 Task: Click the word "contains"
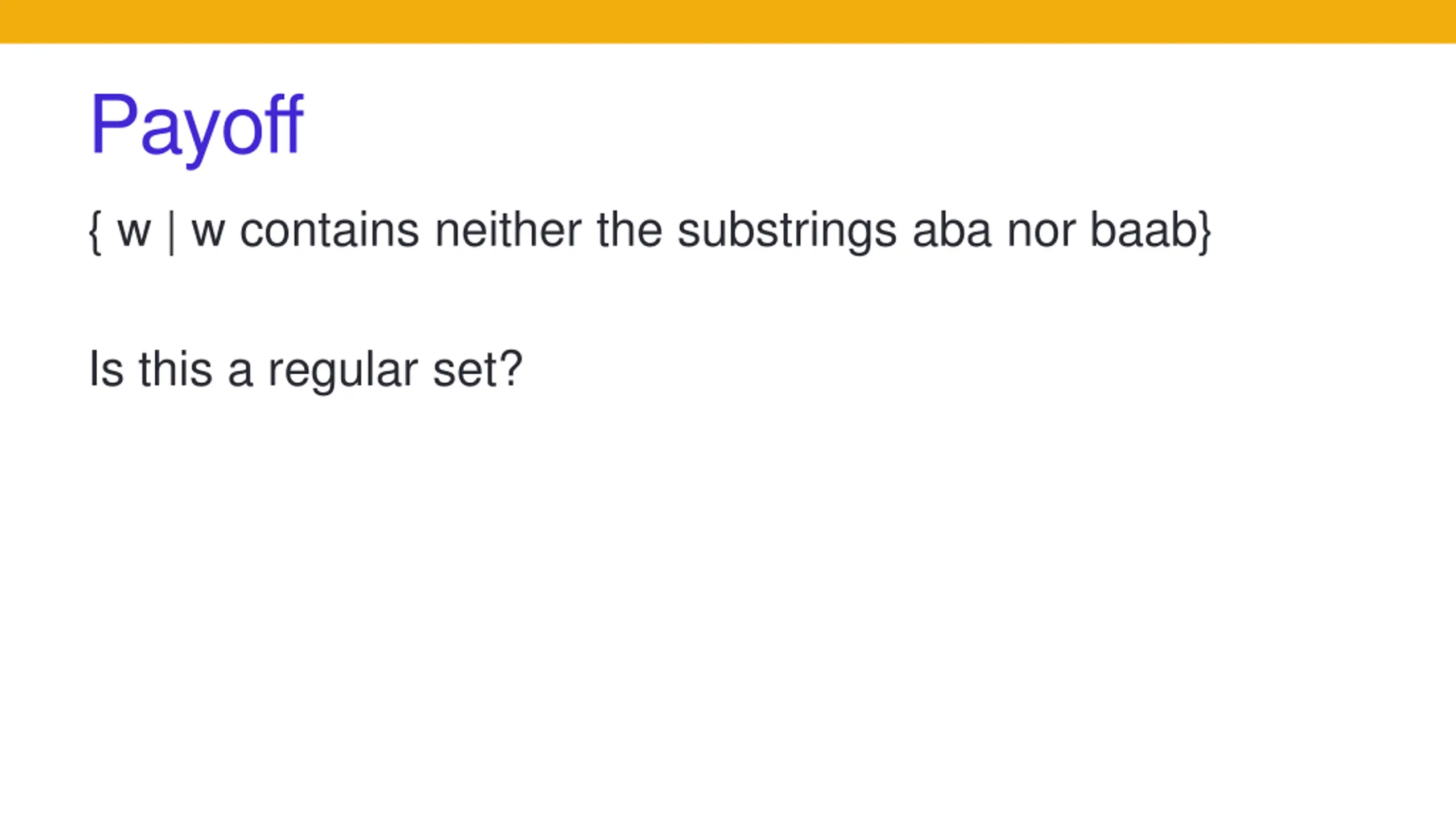[329, 230]
